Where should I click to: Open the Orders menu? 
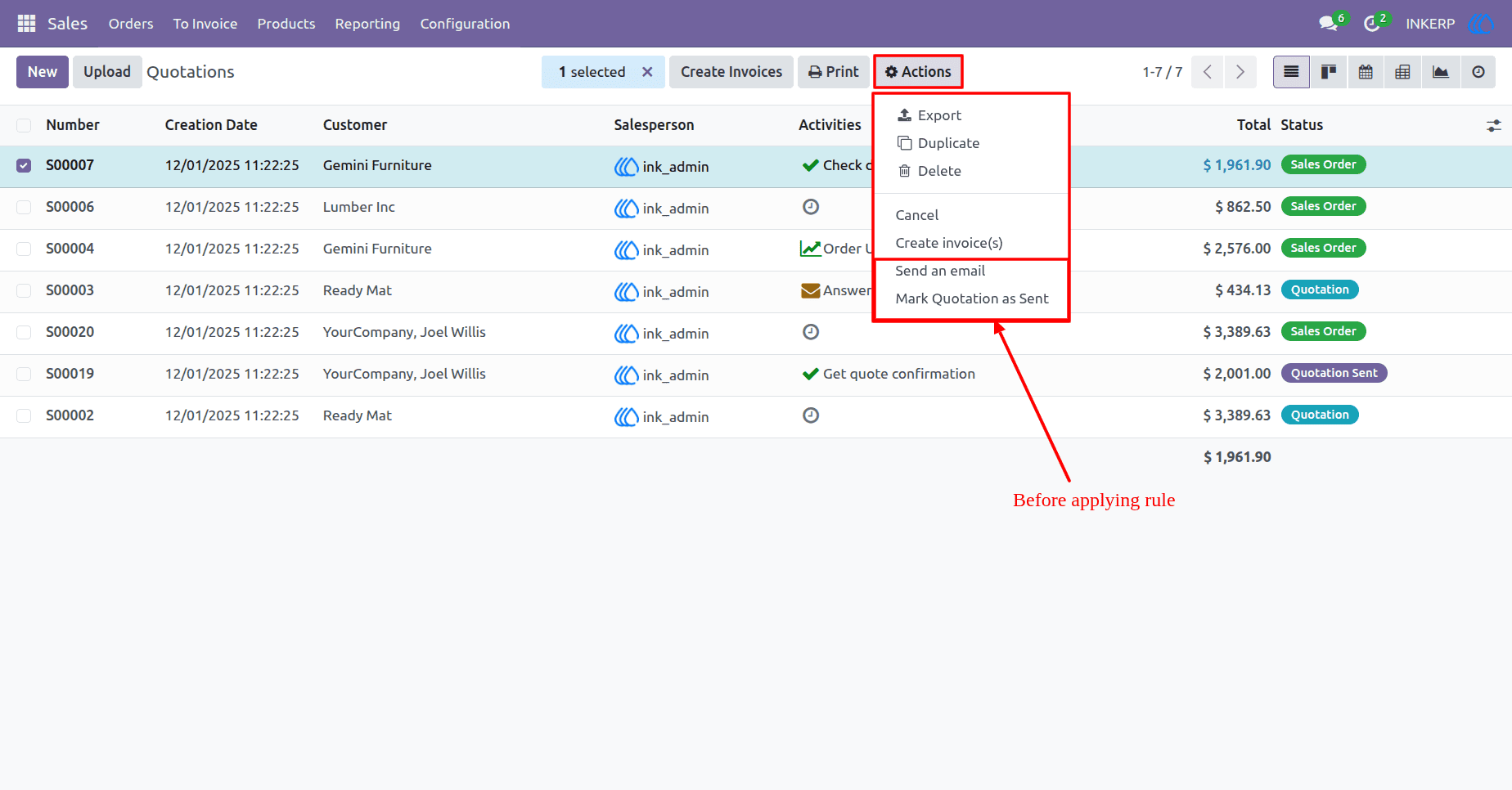coord(131,24)
